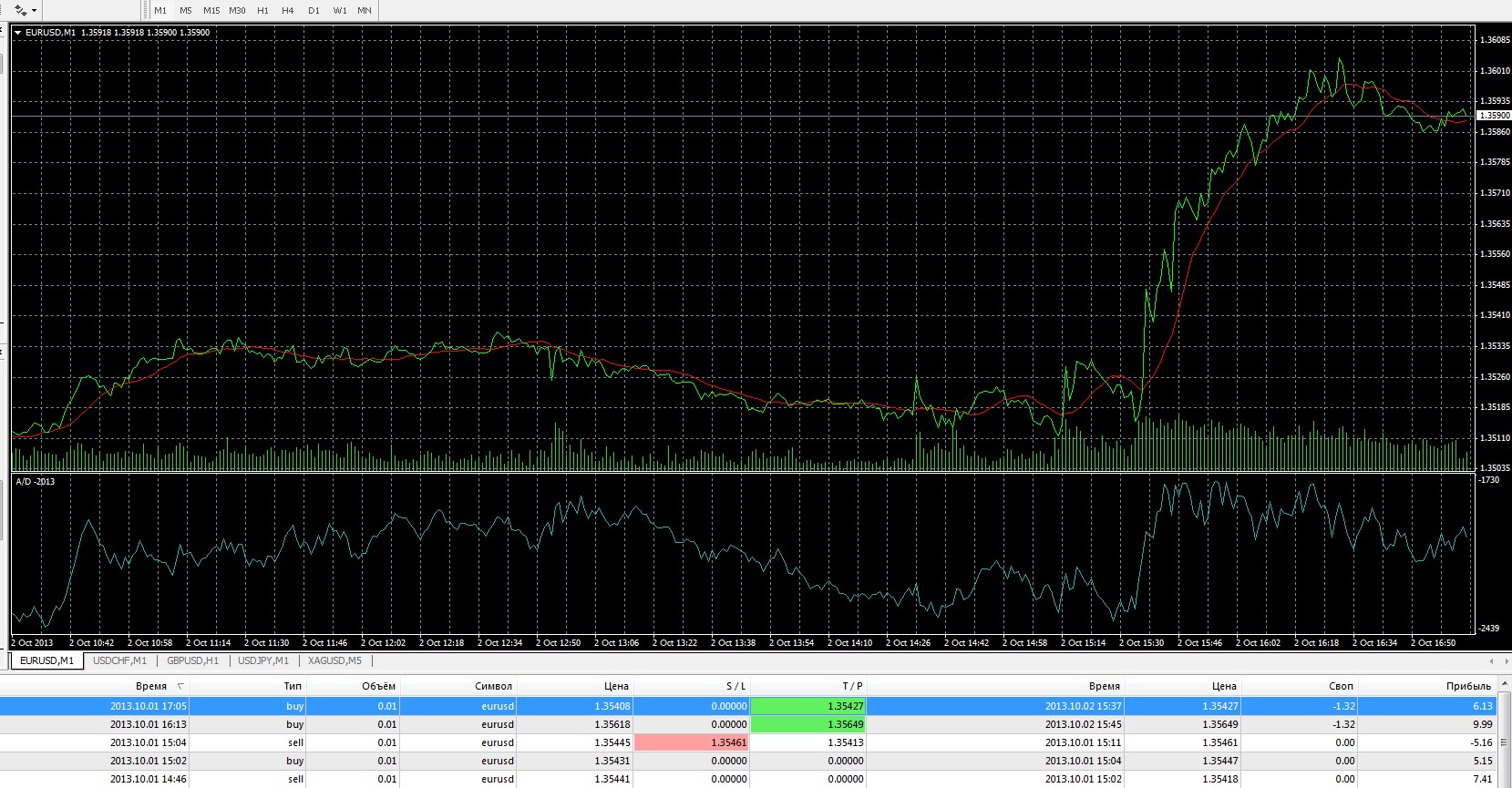This screenshot has height=788, width=1512.
Task: Click the chart tabs scroll-left arrow
Action: pyautogui.click(x=1491, y=660)
